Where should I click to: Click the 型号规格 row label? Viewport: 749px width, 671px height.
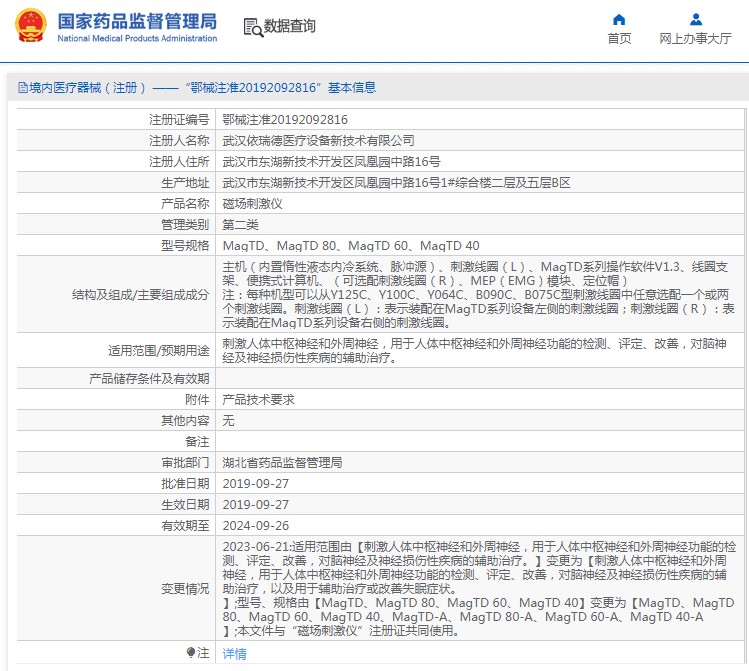(x=185, y=245)
